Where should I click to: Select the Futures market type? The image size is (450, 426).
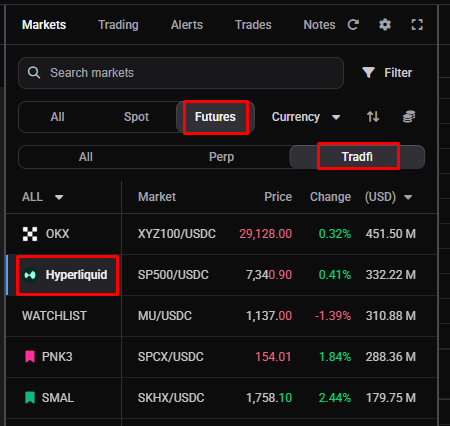215,117
